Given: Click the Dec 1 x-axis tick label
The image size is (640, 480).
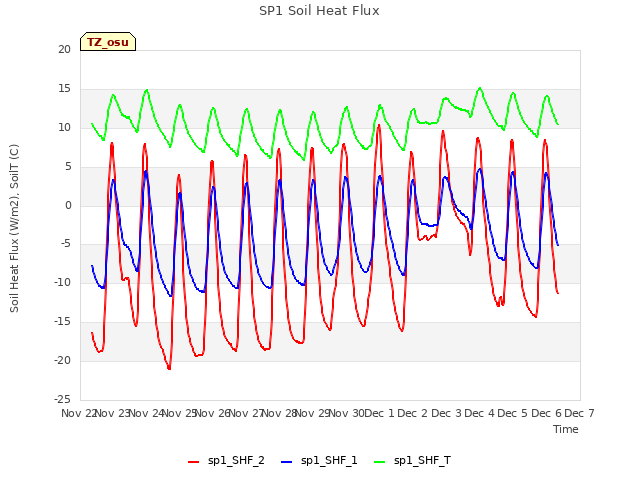Looking at the screenshot, I should [379, 413].
